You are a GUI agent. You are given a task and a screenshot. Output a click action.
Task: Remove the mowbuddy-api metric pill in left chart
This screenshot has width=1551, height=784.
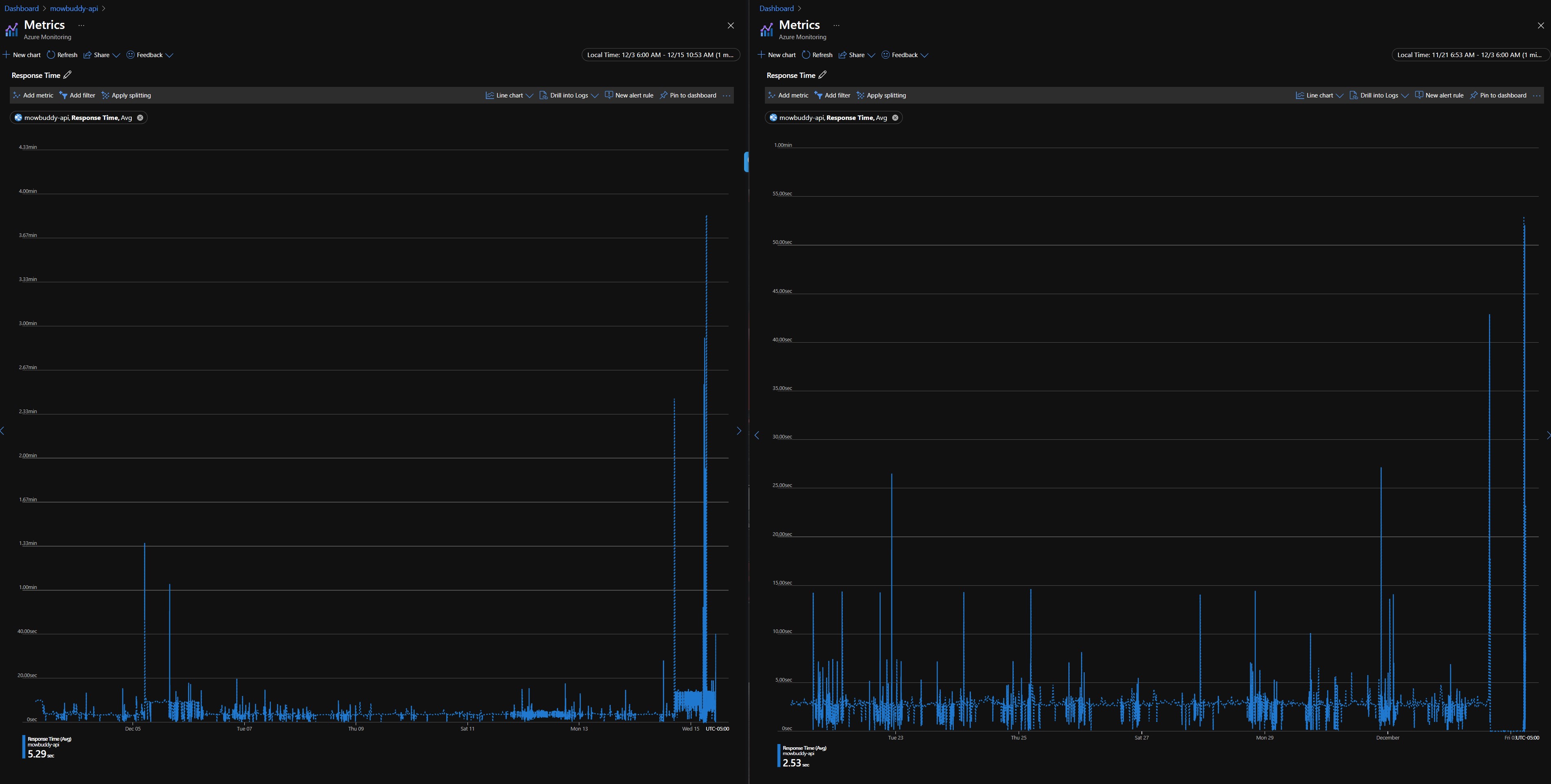[x=140, y=117]
